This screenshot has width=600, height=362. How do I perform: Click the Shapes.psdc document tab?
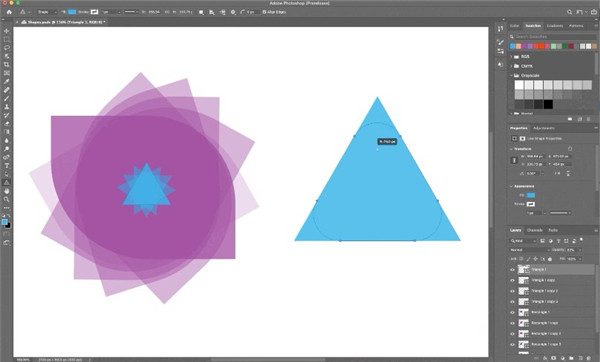point(64,23)
